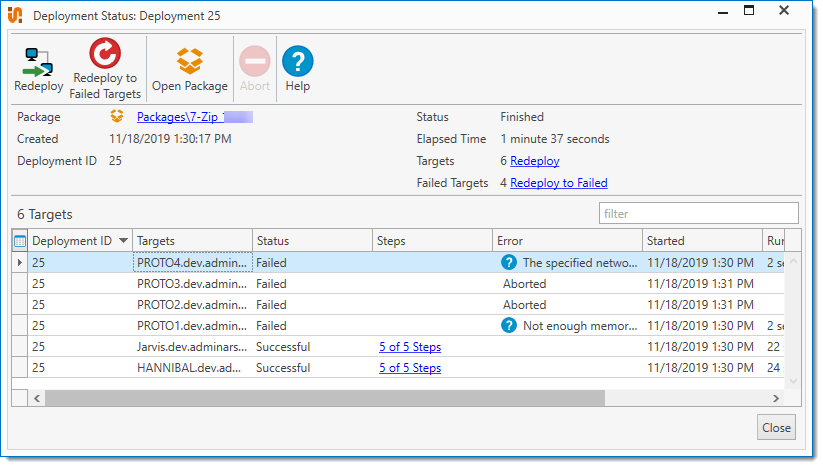Click the help icon in the PROTO4 error cell
The image size is (823, 467).
(x=509, y=263)
